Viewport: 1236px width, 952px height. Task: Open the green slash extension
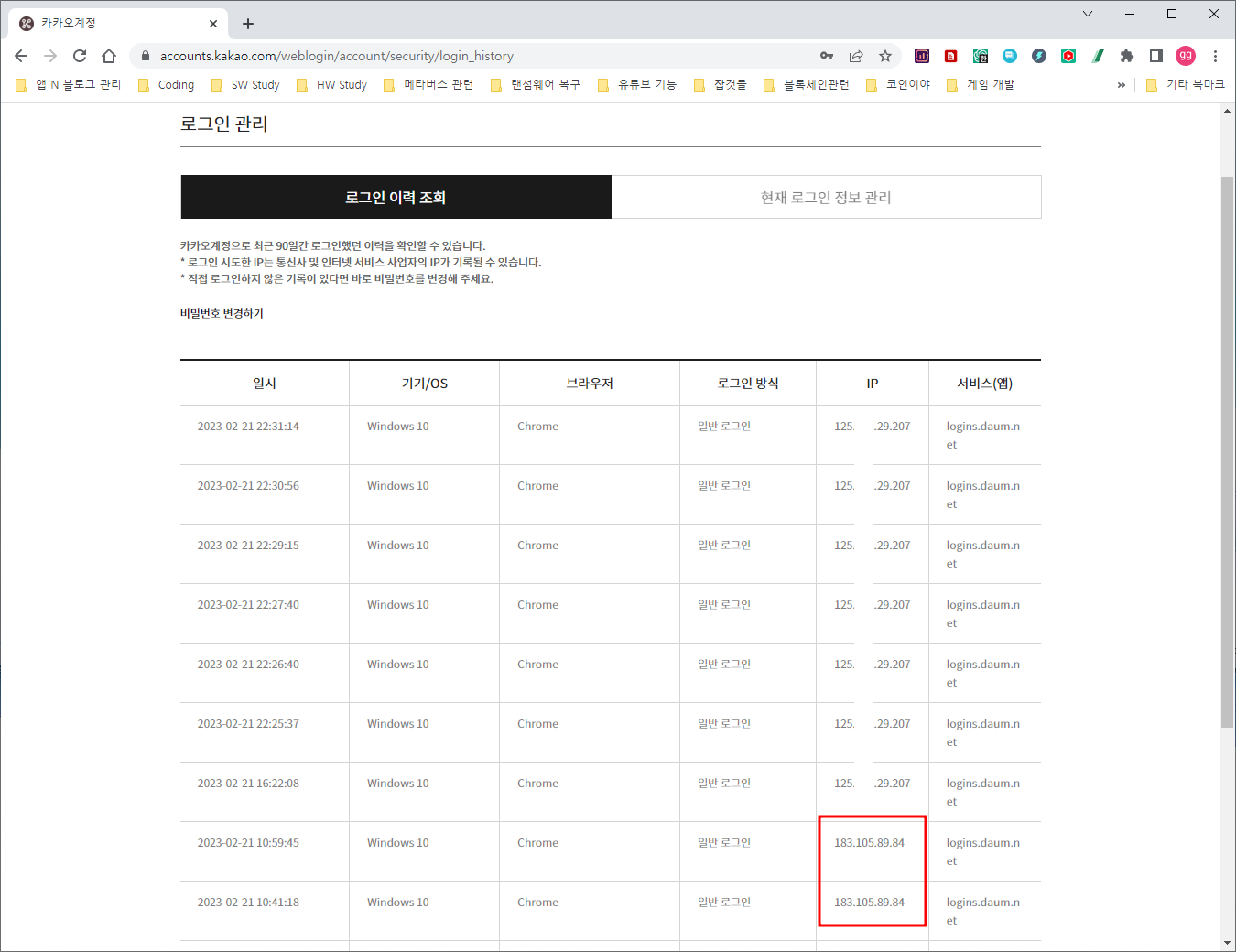1098,56
